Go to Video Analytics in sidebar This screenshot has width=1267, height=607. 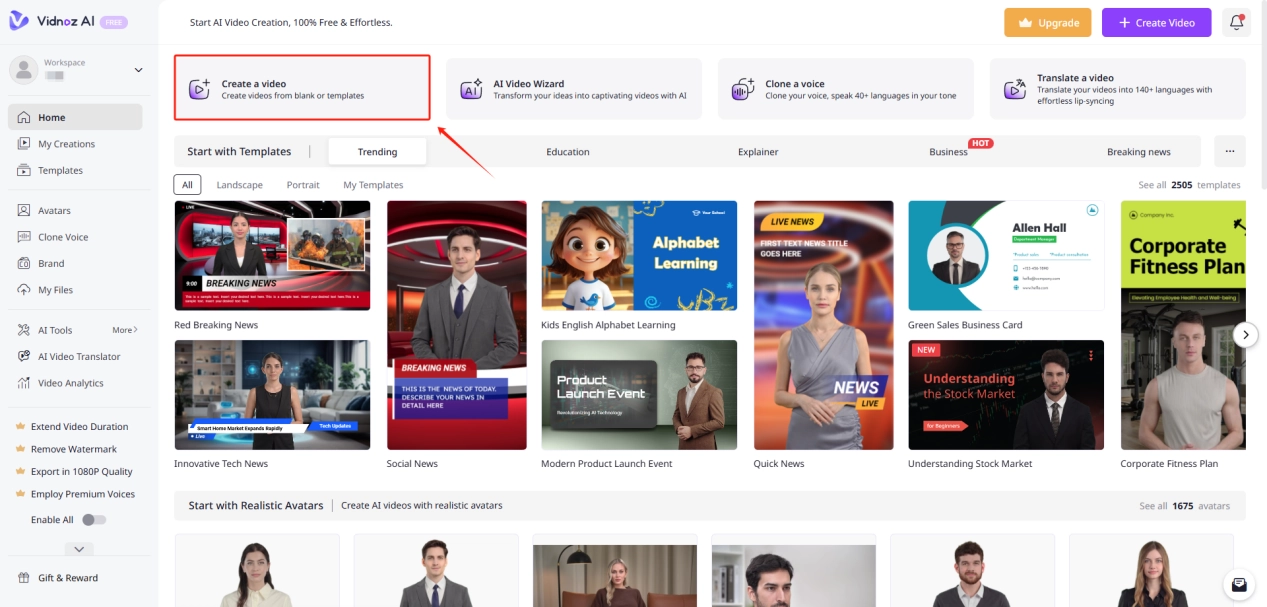click(70, 383)
